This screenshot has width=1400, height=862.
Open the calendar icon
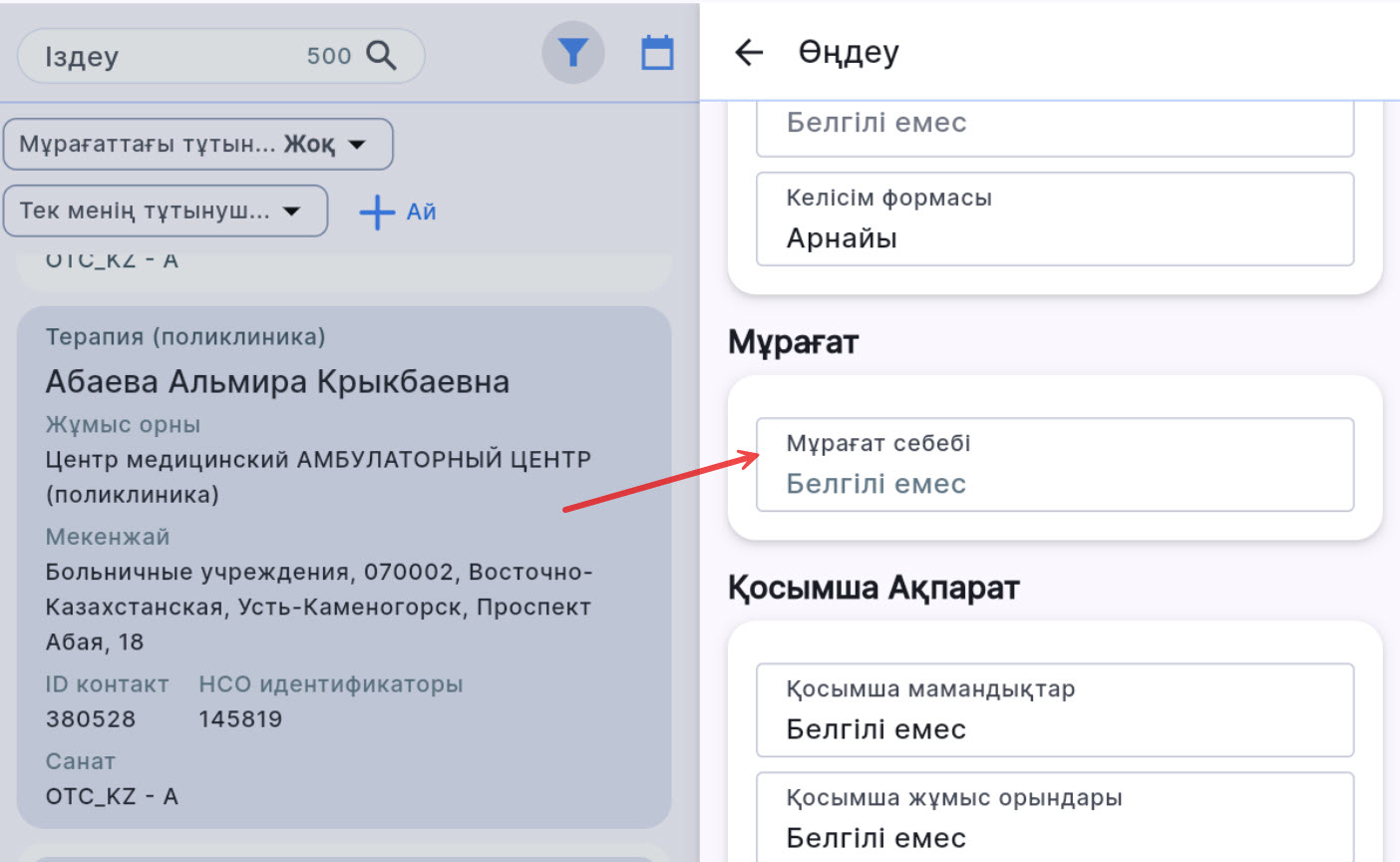pos(656,53)
